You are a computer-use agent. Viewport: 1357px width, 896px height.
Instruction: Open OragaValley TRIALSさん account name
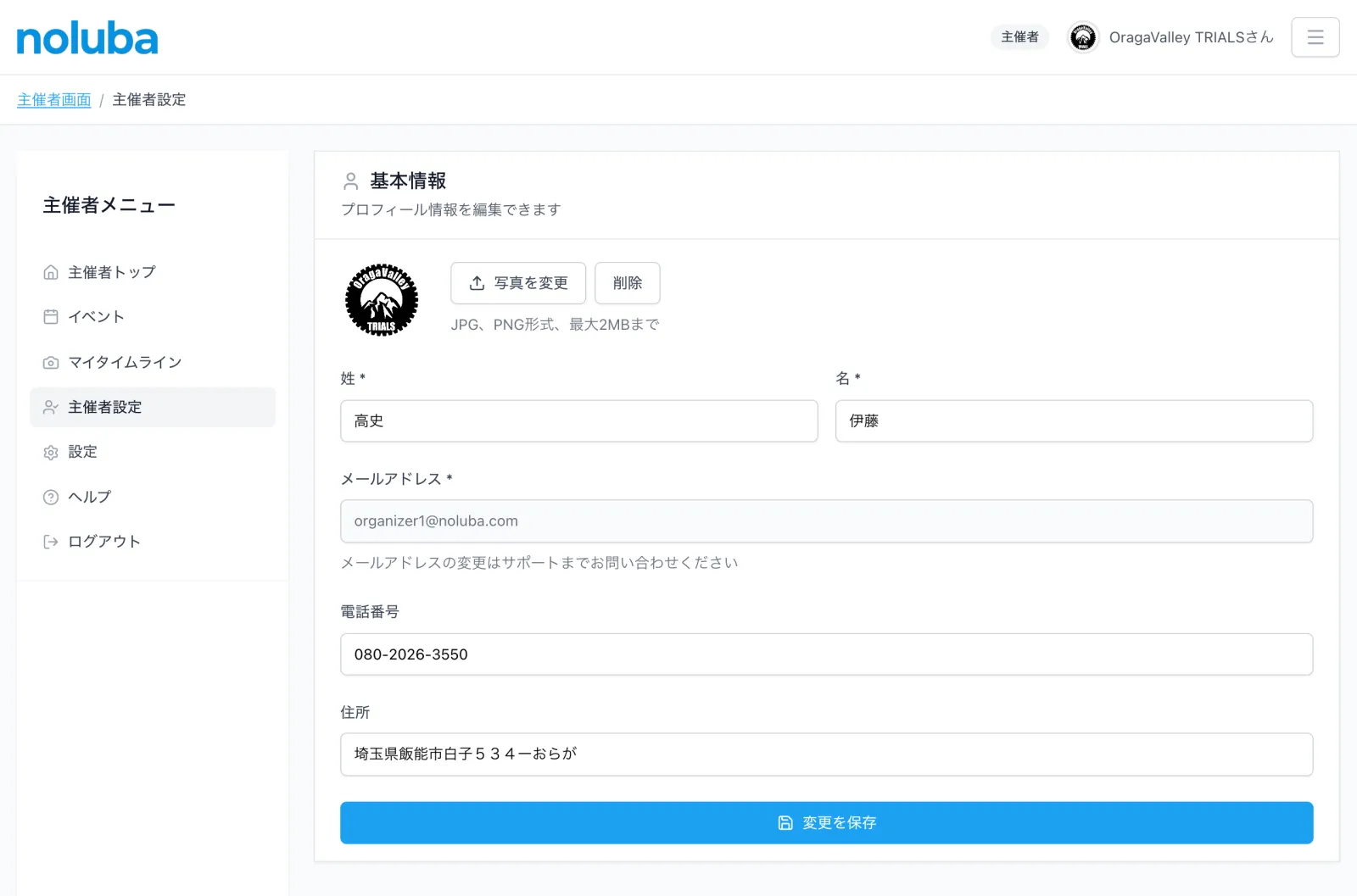coord(1191,37)
